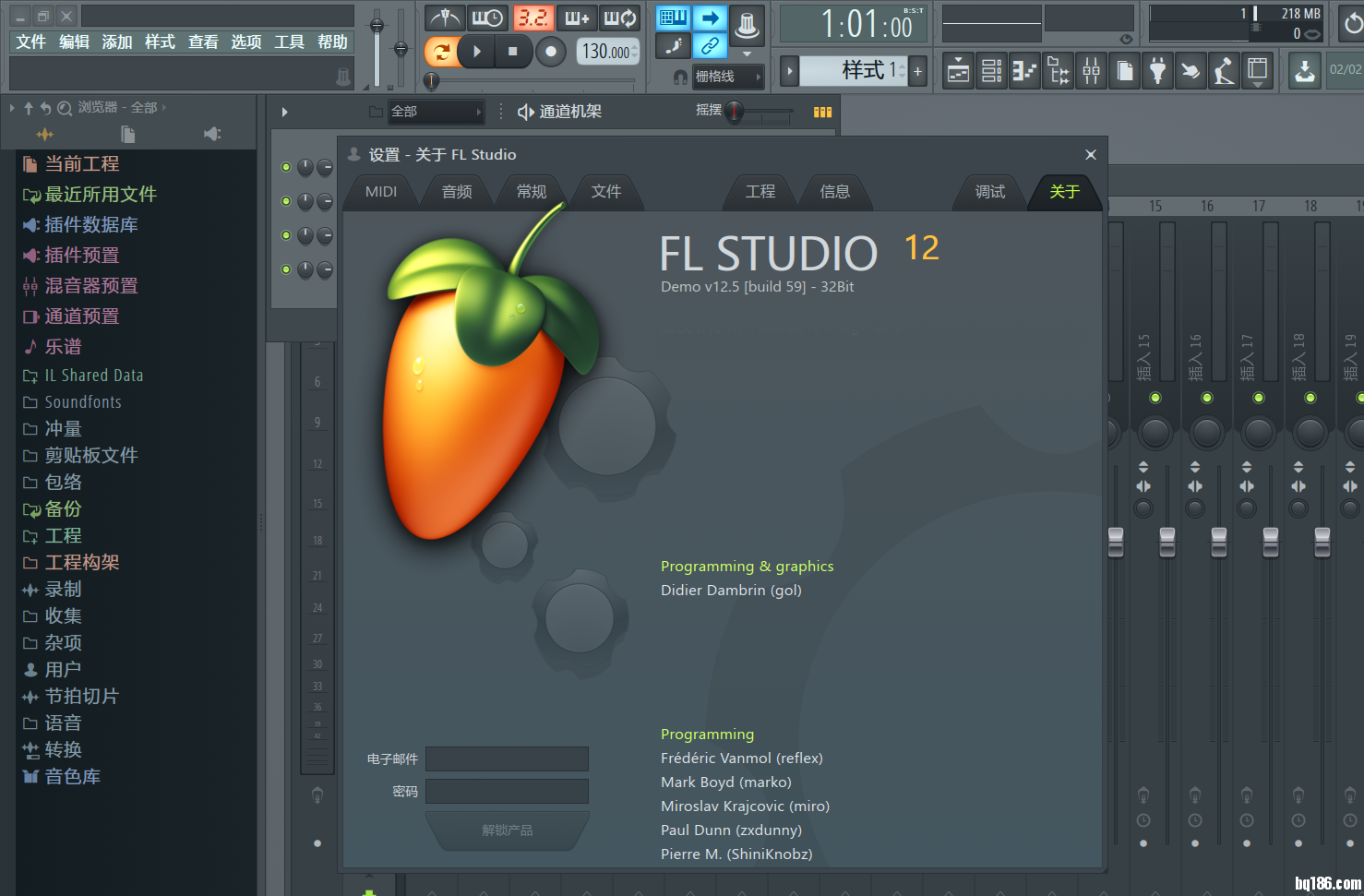This screenshot has width=1364, height=896.
Task: Click the one-click audio recording microphone icon
Action: click(x=1224, y=70)
